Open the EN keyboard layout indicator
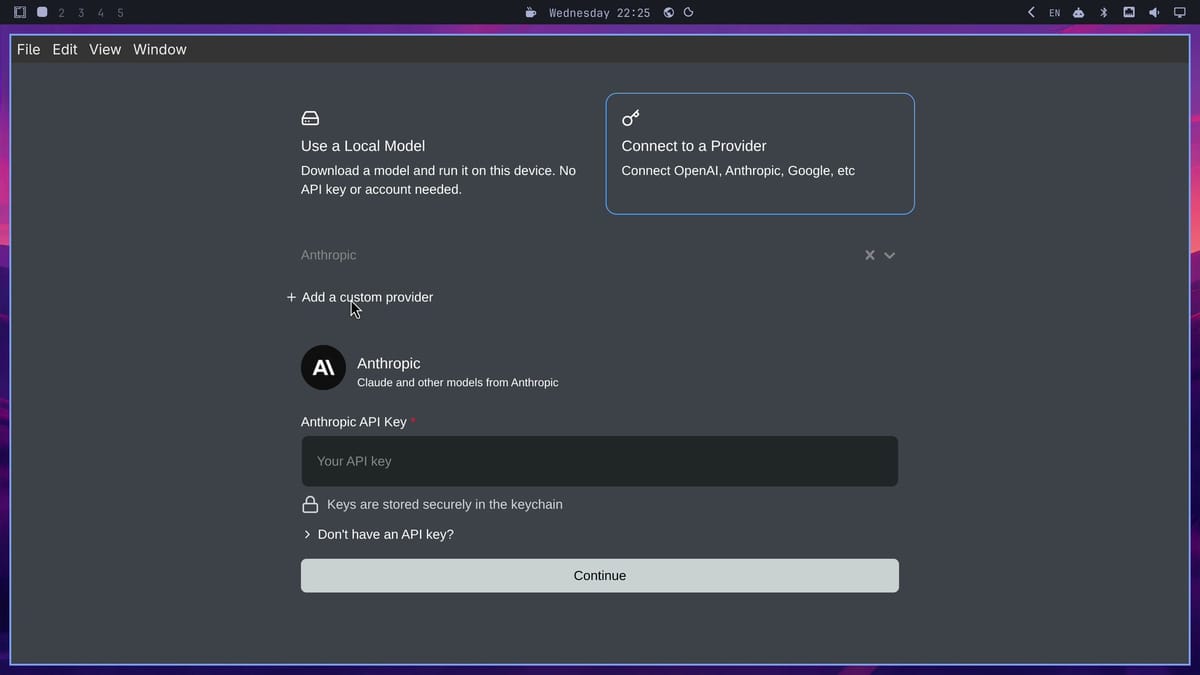 click(1055, 13)
